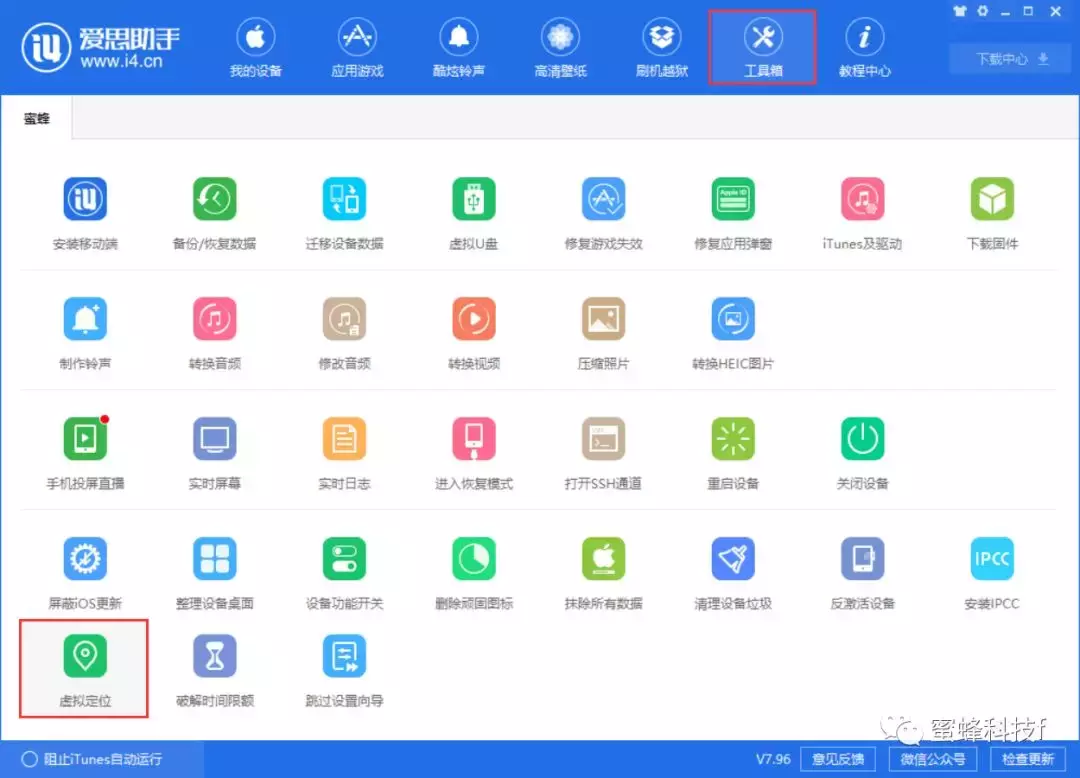Select the 蜜蜂 device tab

pyautogui.click(x=36, y=119)
